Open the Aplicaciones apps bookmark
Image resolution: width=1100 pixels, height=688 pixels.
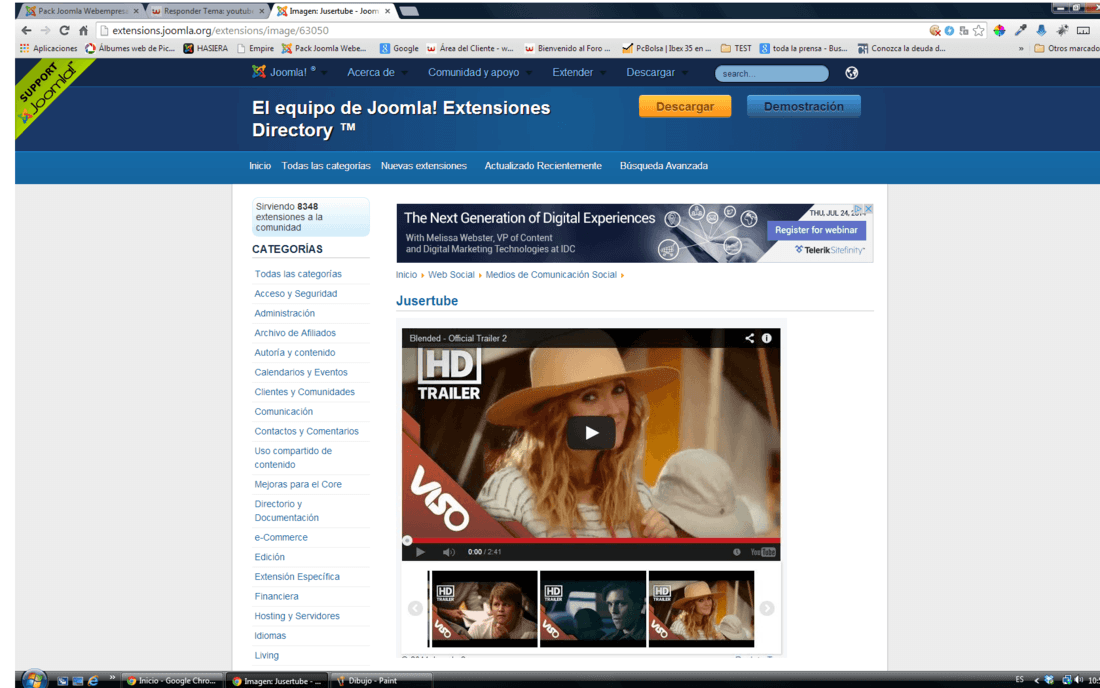pyautogui.click(x=48, y=48)
